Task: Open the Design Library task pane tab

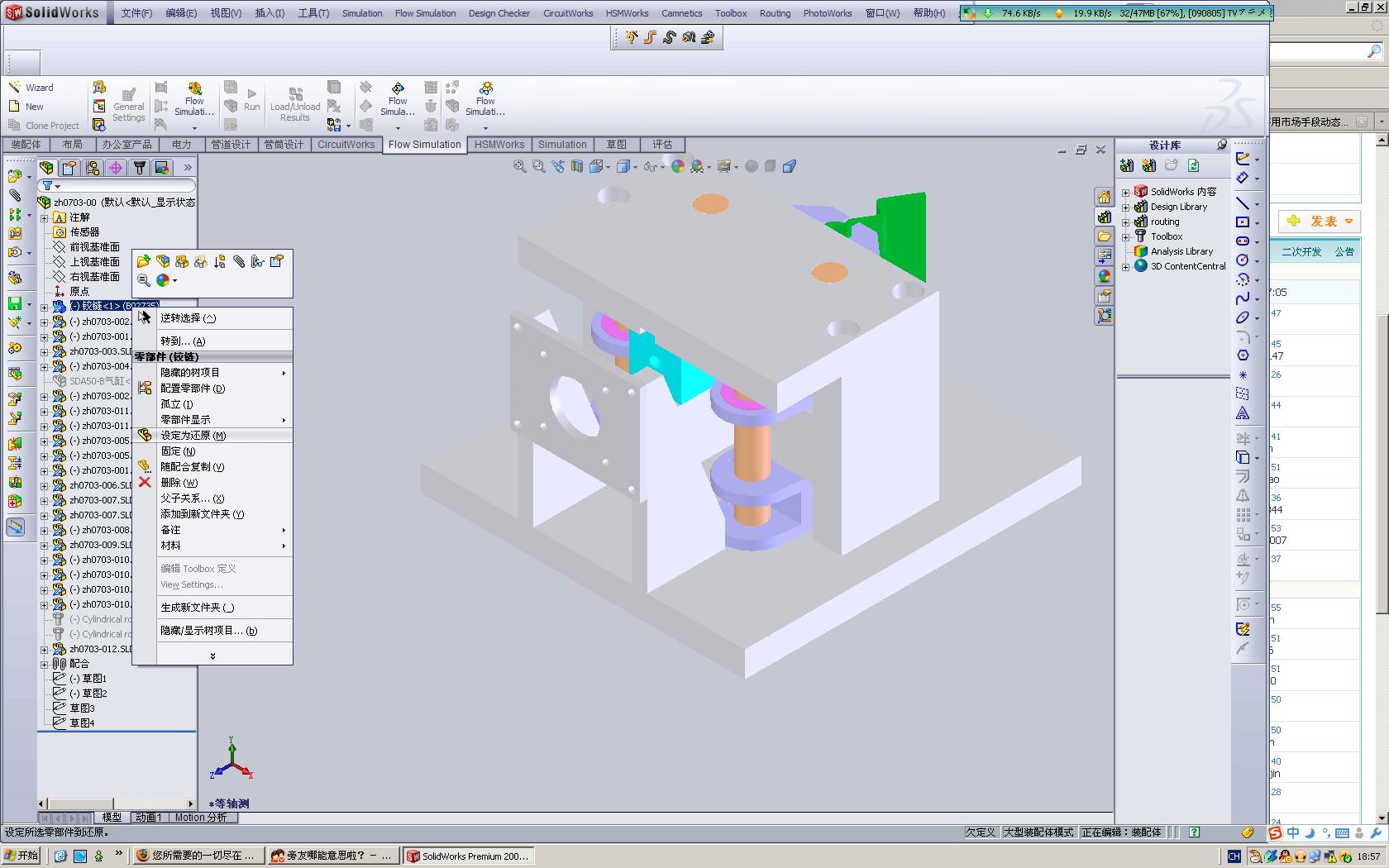Action: click(1104, 217)
